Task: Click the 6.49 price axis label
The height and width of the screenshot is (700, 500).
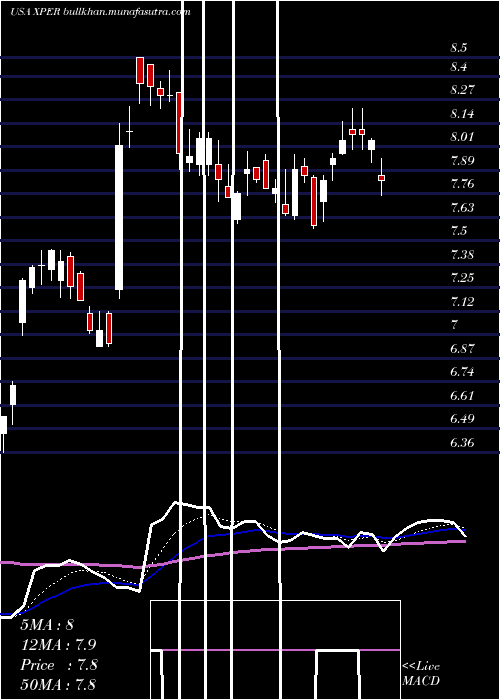Action: click(462, 419)
